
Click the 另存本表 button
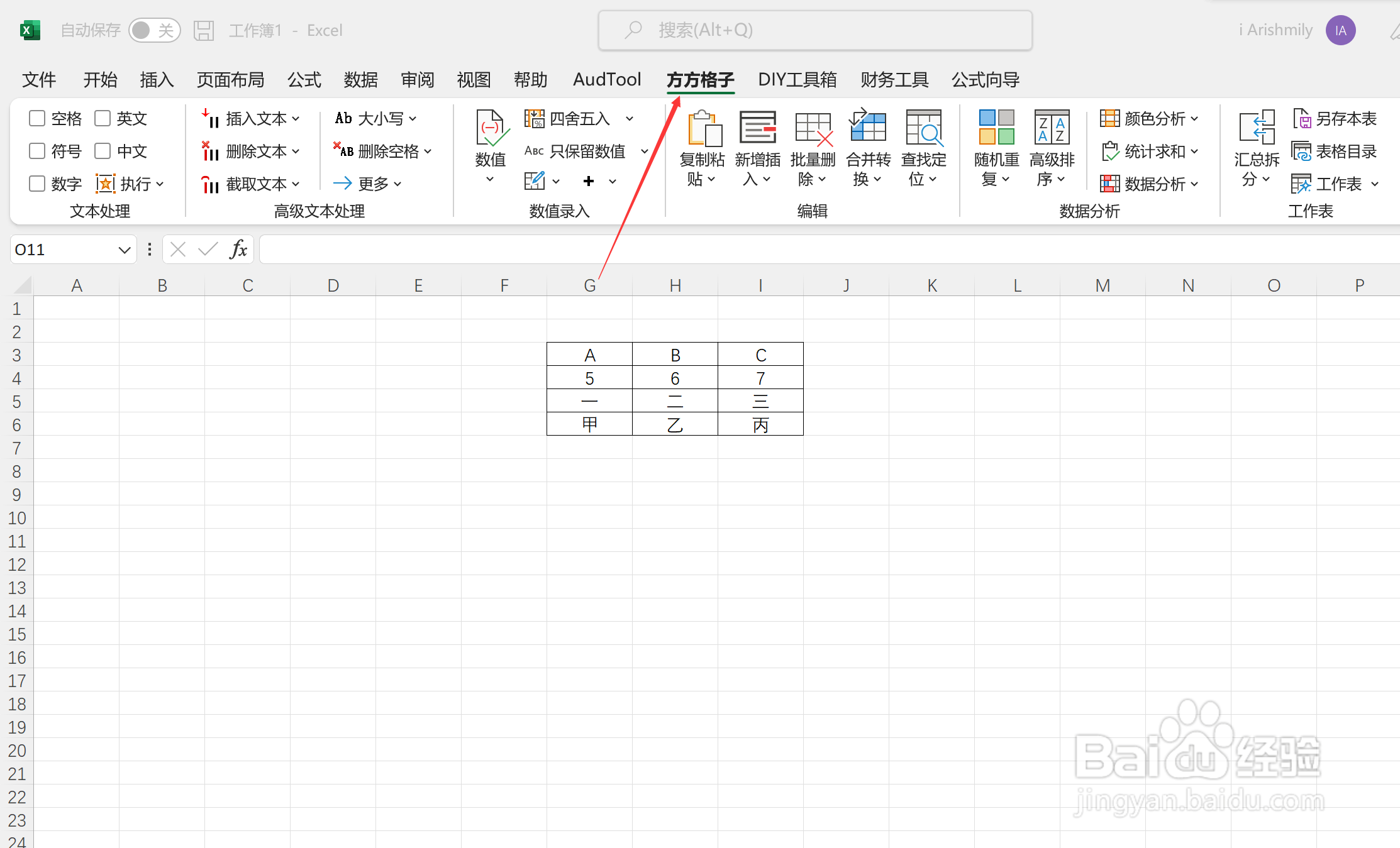pyautogui.click(x=1335, y=118)
